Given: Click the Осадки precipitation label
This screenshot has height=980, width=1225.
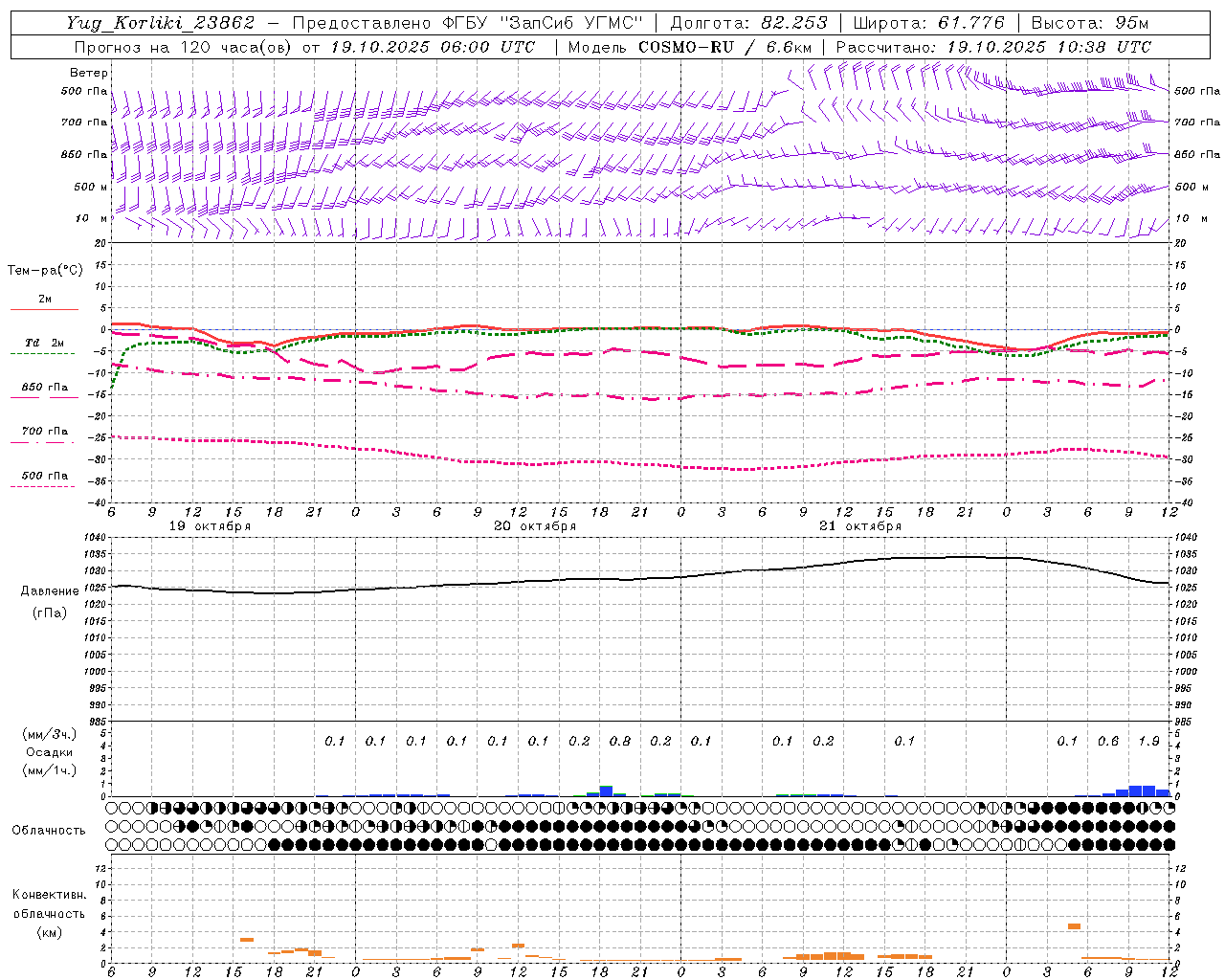Looking at the screenshot, I should tap(50, 752).
